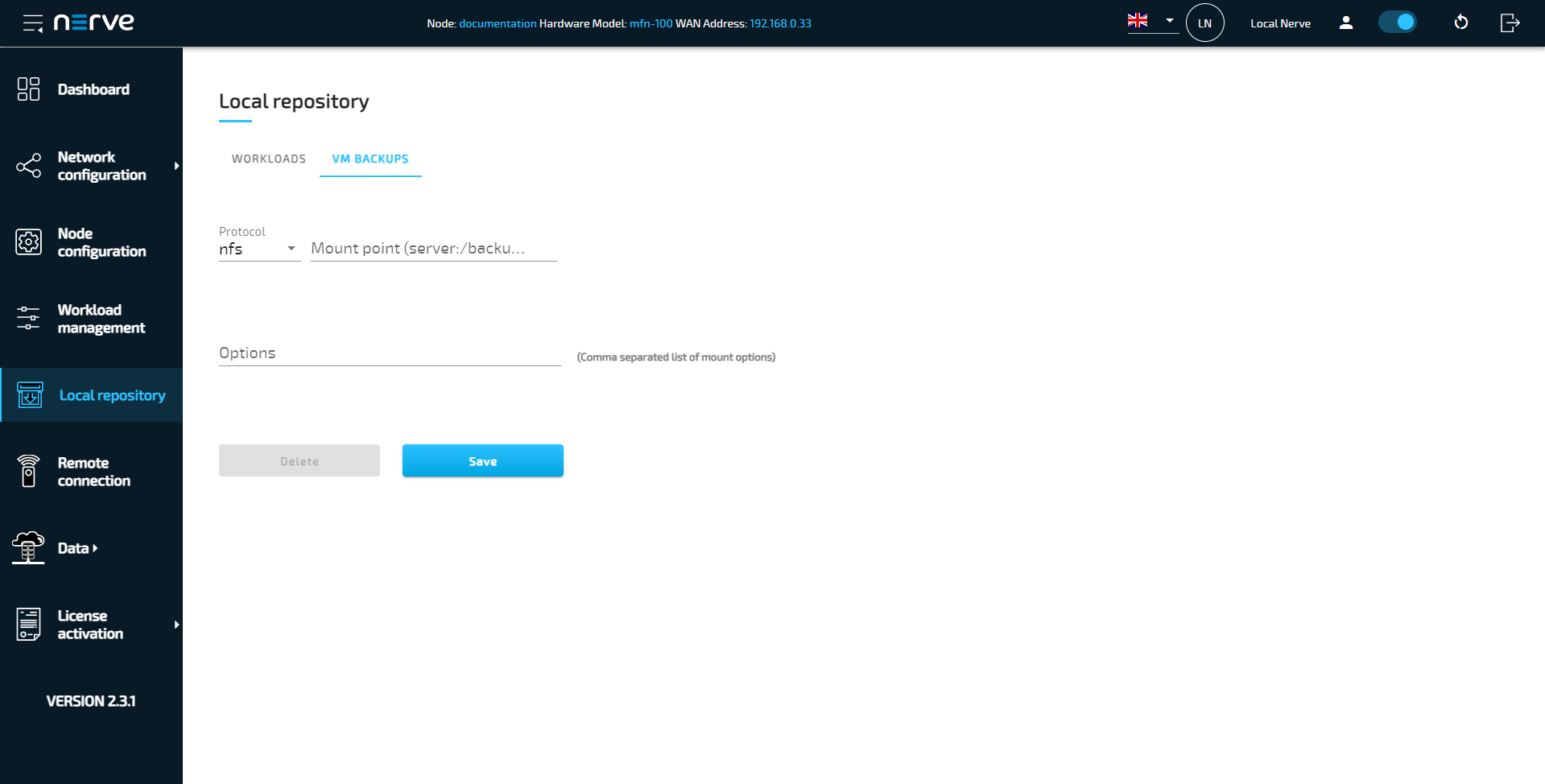
Task: Click the reload icon in the top right
Action: click(x=1461, y=23)
